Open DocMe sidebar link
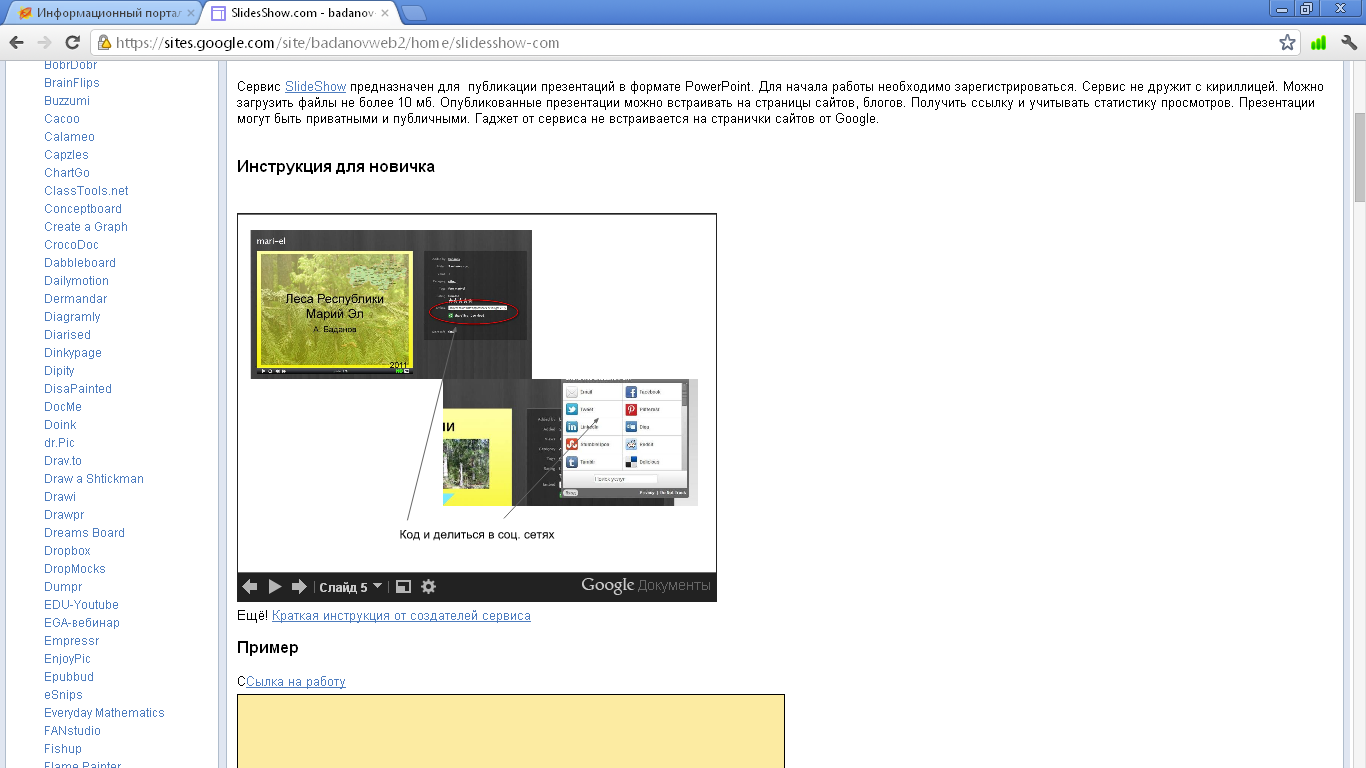1366x768 pixels. point(63,407)
